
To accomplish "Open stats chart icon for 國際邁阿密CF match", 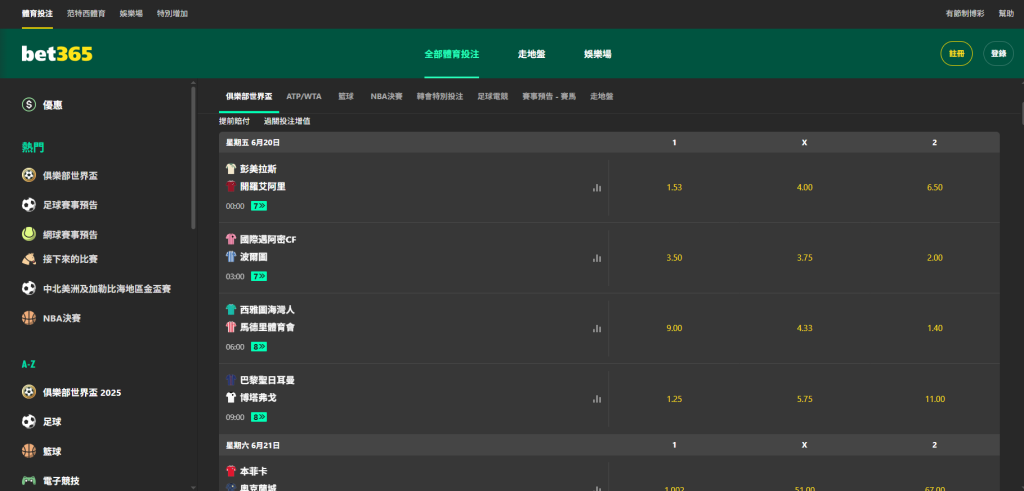I will (x=596, y=258).
